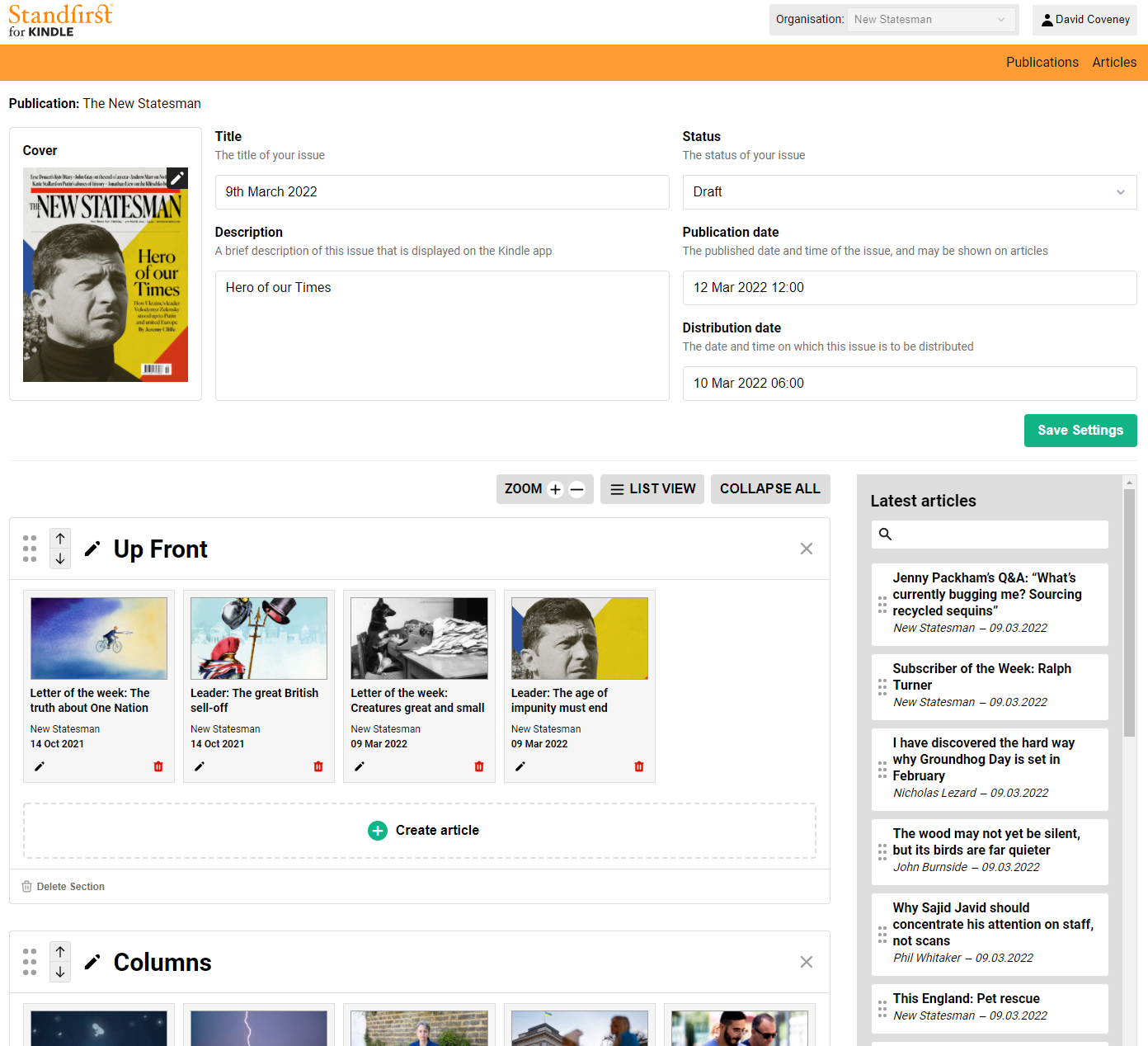The image size is (1148, 1046).
Task: Move the Up Front section down
Action: click(x=60, y=558)
